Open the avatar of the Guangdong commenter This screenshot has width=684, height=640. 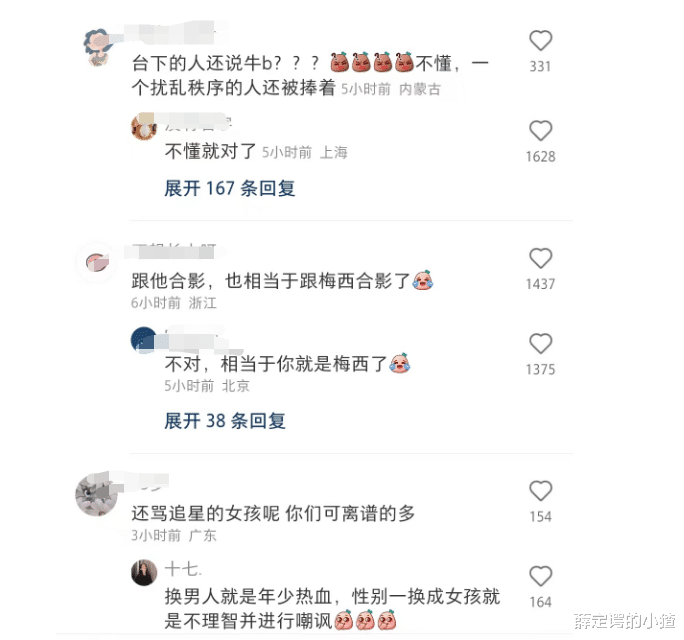97,495
